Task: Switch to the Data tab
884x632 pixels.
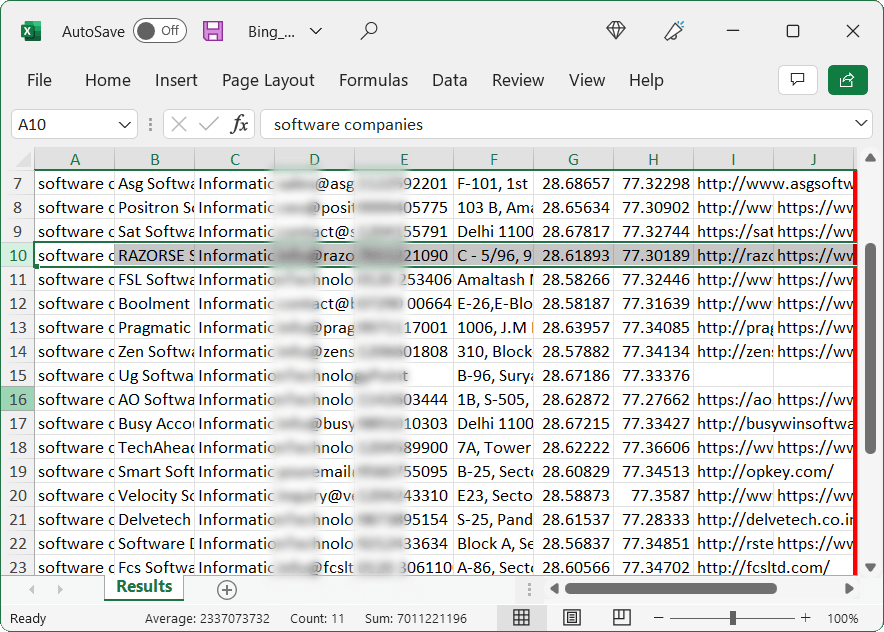Action: point(450,80)
